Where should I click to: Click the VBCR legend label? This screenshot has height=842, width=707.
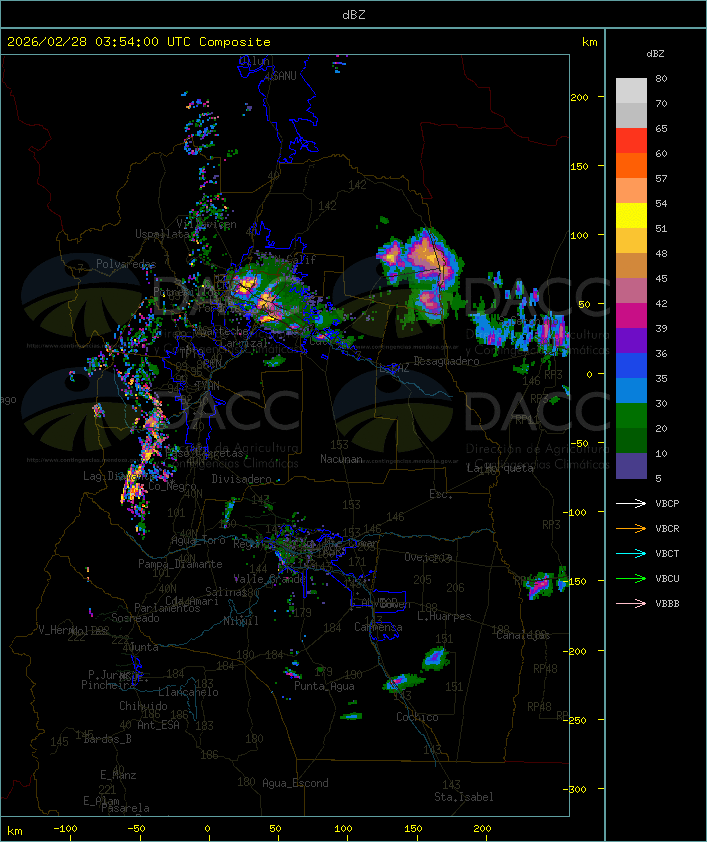667,529
